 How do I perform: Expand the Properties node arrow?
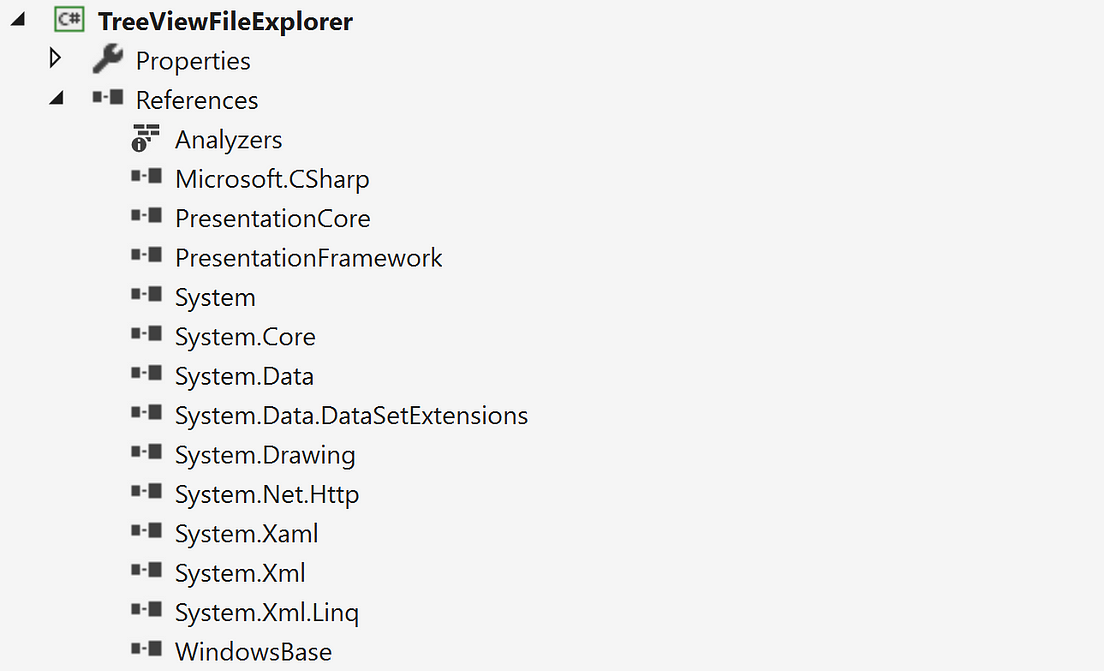click(55, 58)
